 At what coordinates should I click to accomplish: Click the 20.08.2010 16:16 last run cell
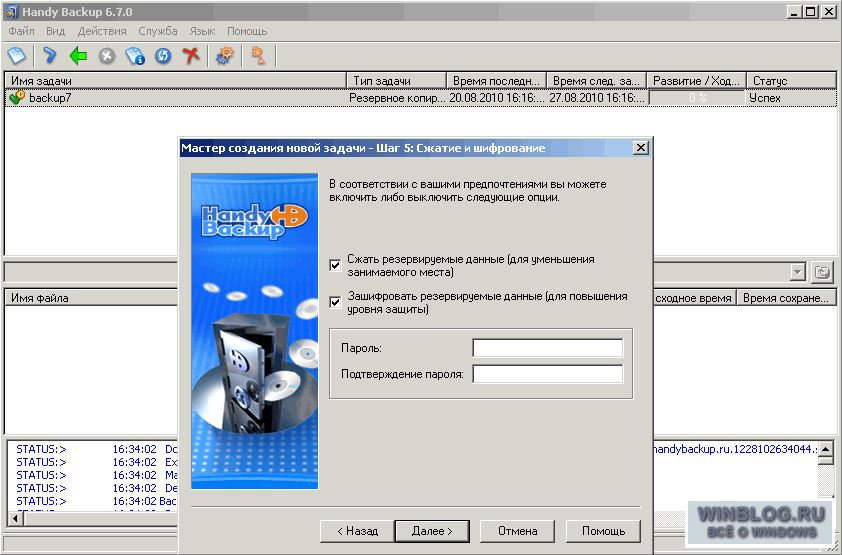pyautogui.click(x=497, y=98)
